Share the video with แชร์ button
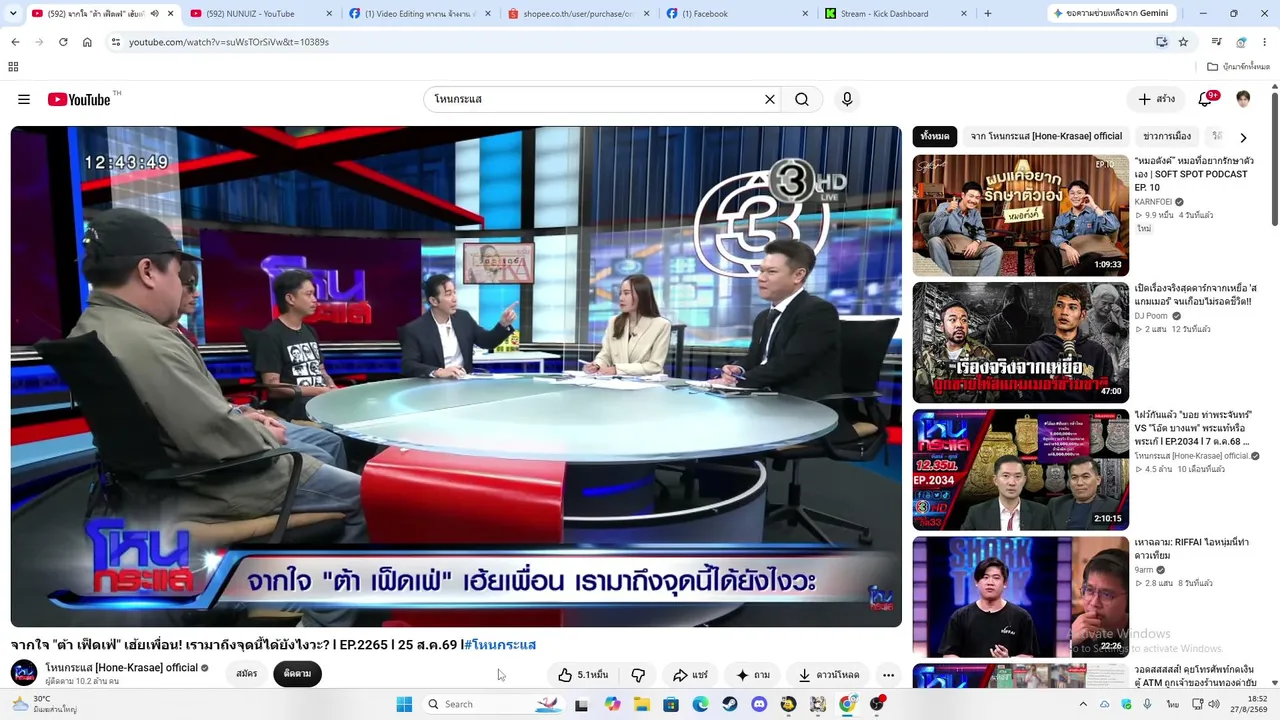Image resolution: width=1280 pixels, height=720 pixels. point(690,675)
